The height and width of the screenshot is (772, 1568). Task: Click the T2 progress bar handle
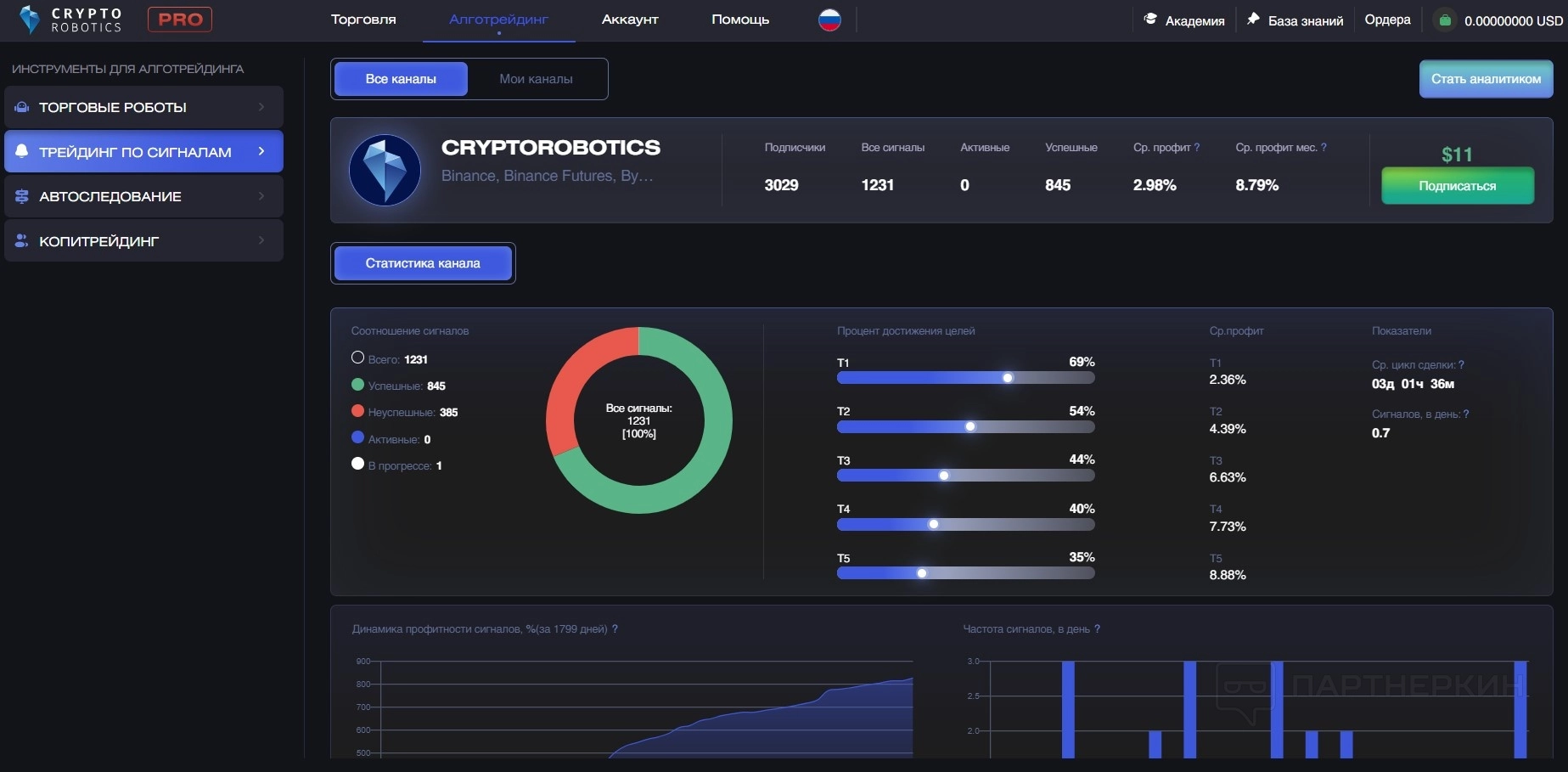click(970, 426)
